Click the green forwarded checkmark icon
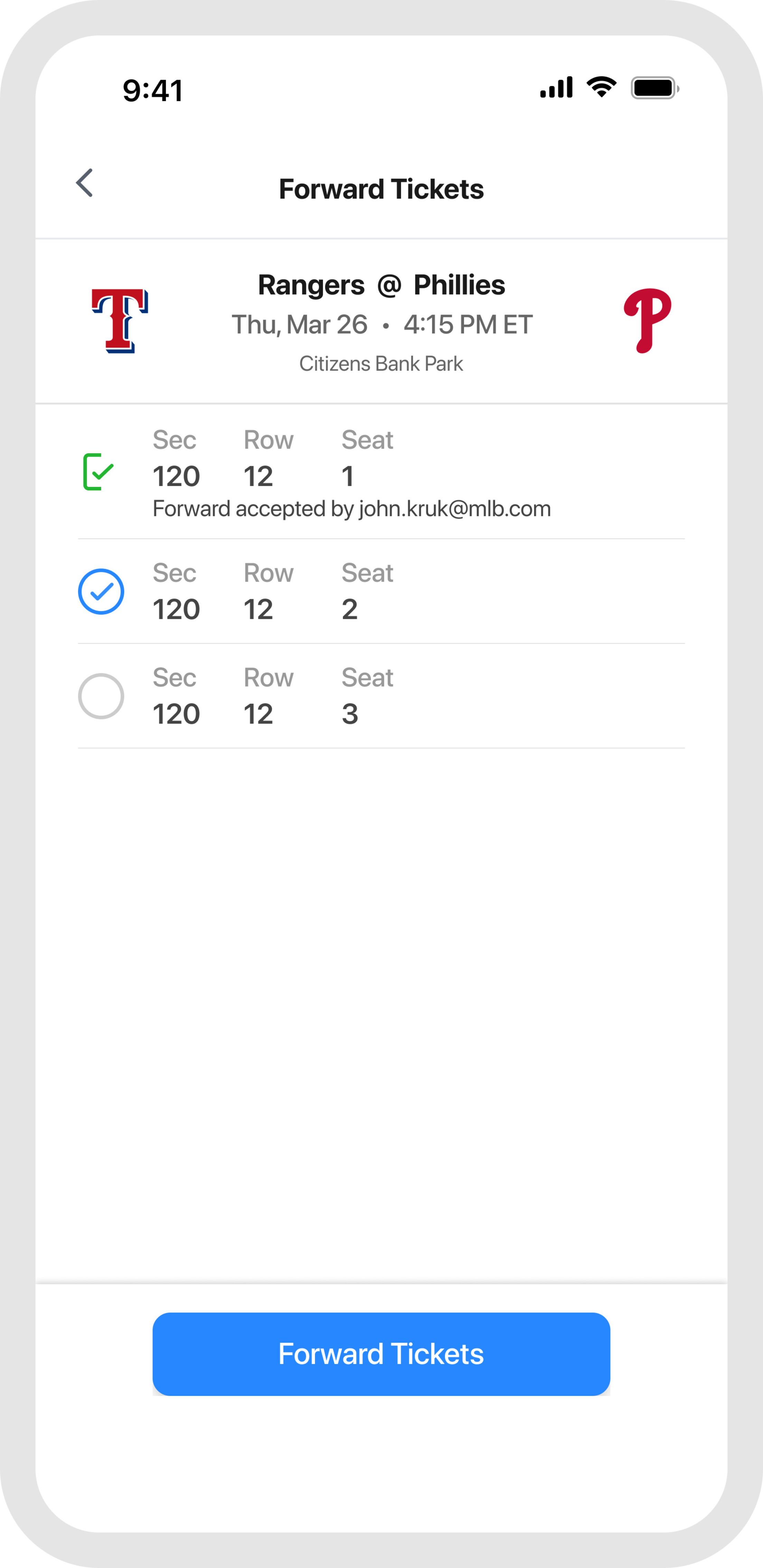This screenshot has width=763, height=1568. 98,472
